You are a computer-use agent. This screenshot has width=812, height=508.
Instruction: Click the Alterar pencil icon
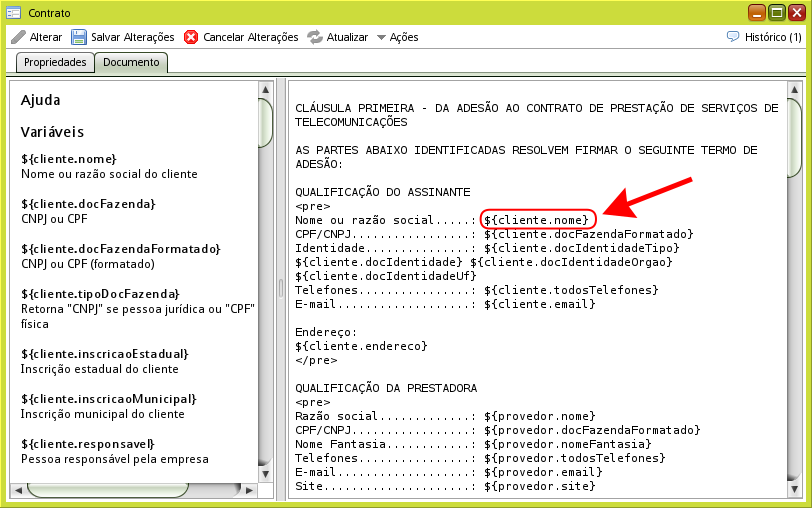click(x=18, y=37)
